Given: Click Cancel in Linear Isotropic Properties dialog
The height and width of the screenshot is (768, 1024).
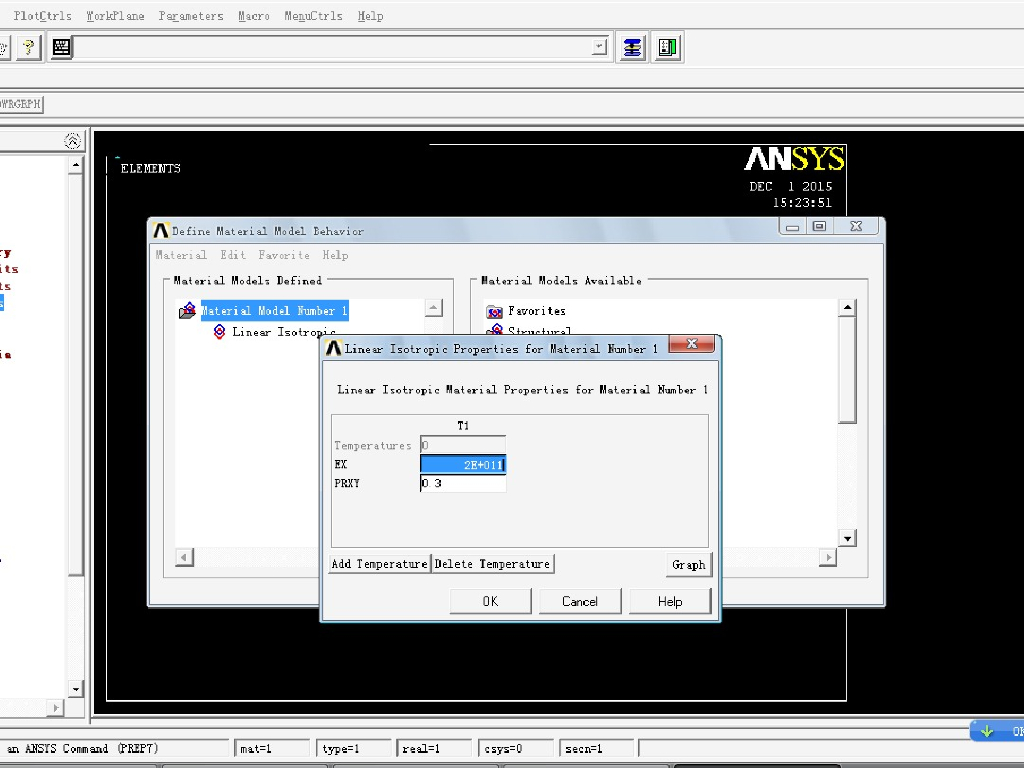Looking at the screenshot, I should click(x=580, y=601).
